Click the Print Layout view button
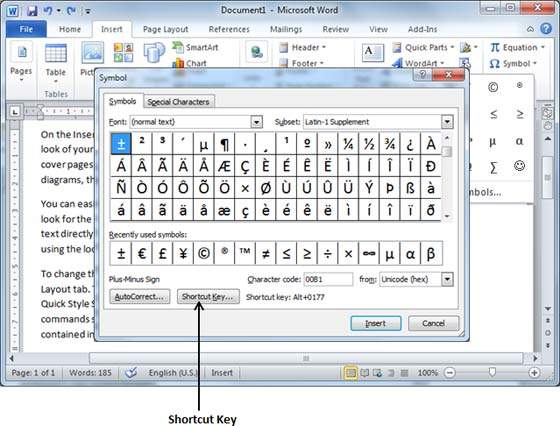This screenshot has width=560, height=426. (351, 373)
